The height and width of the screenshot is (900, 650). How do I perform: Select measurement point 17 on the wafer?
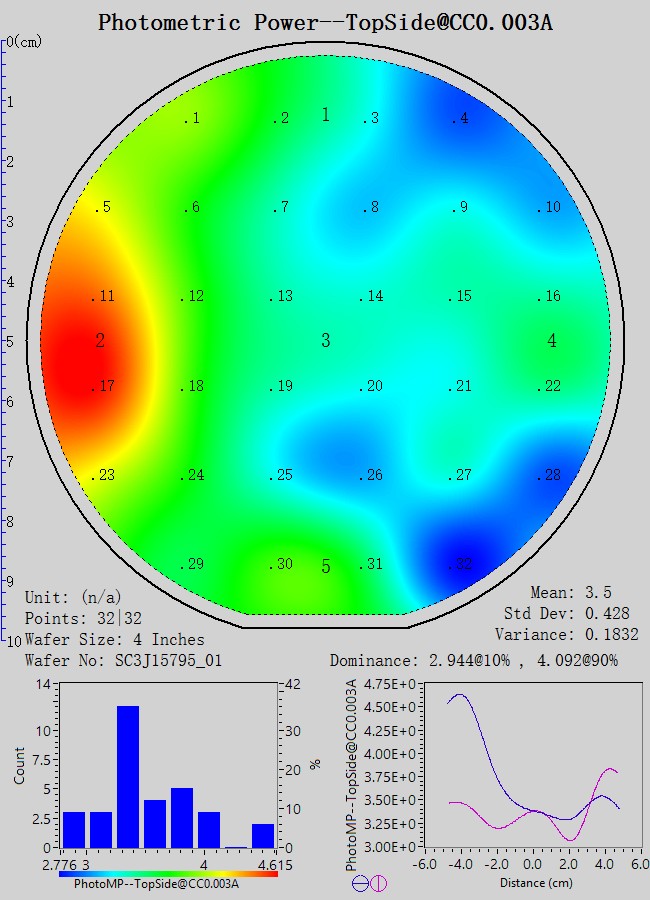(x=104, y=387)
